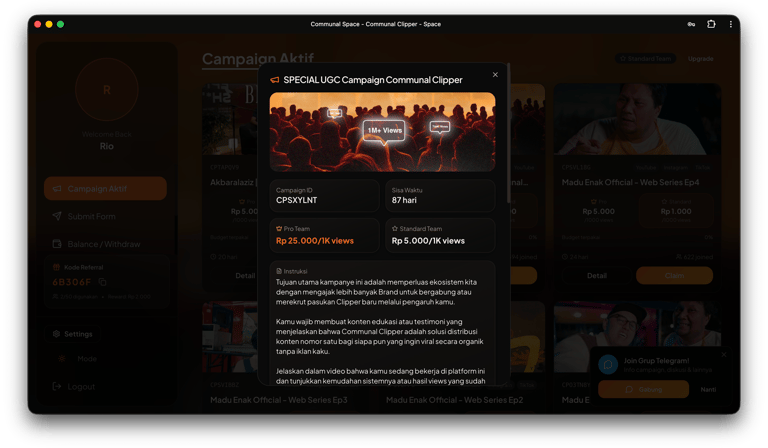Open the Campaign Aktif sidebar item
This screenshot has width=768, height=448.
[x=105, y=189]
